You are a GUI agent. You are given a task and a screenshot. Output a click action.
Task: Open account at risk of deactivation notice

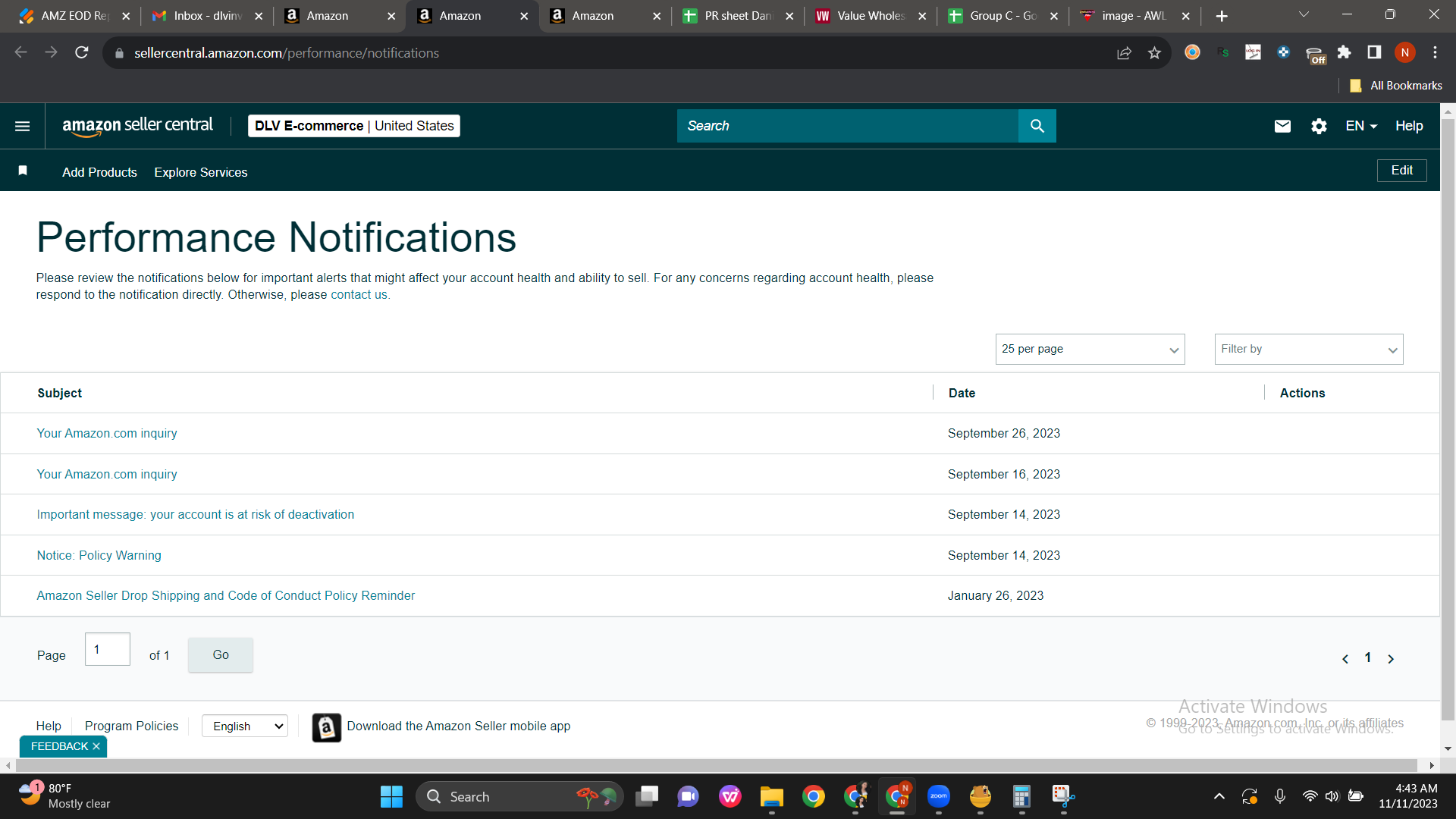click(196, 514)
